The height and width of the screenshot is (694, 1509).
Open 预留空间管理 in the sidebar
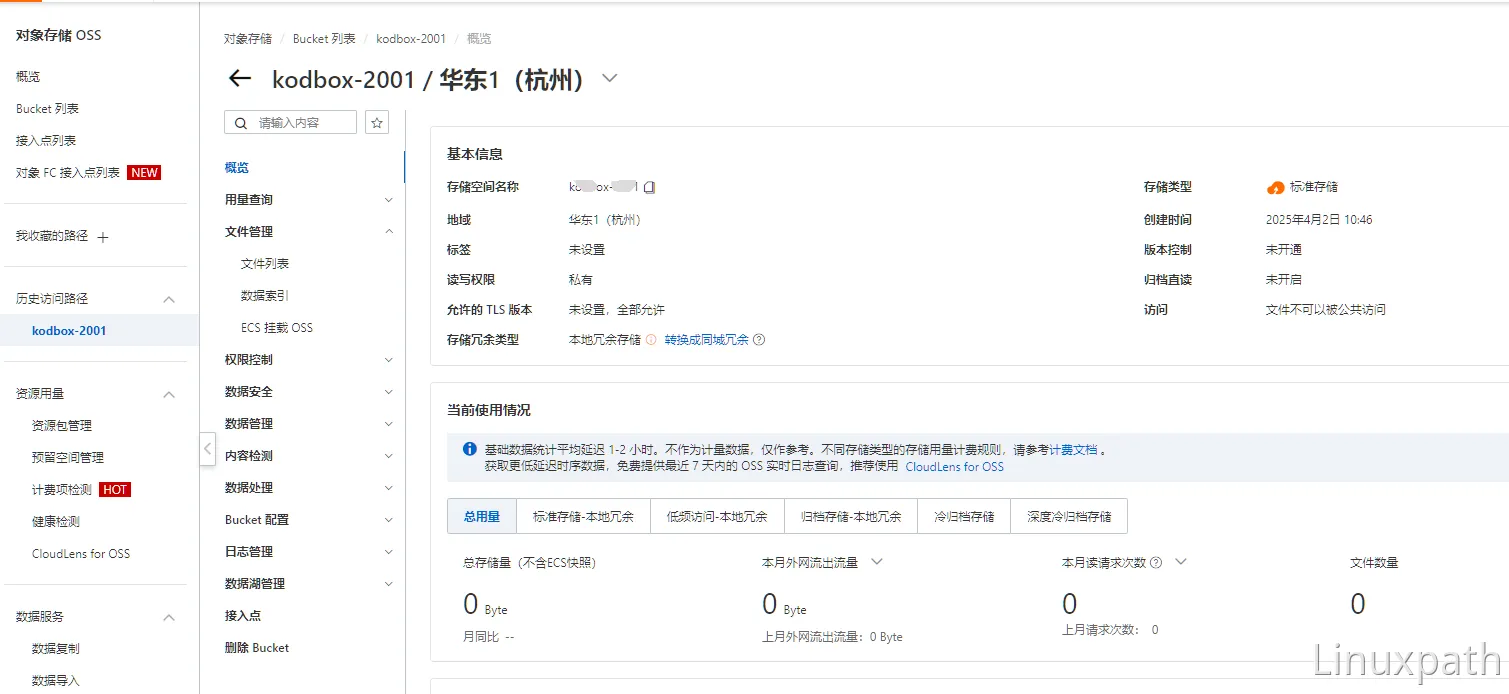[68, 458]
